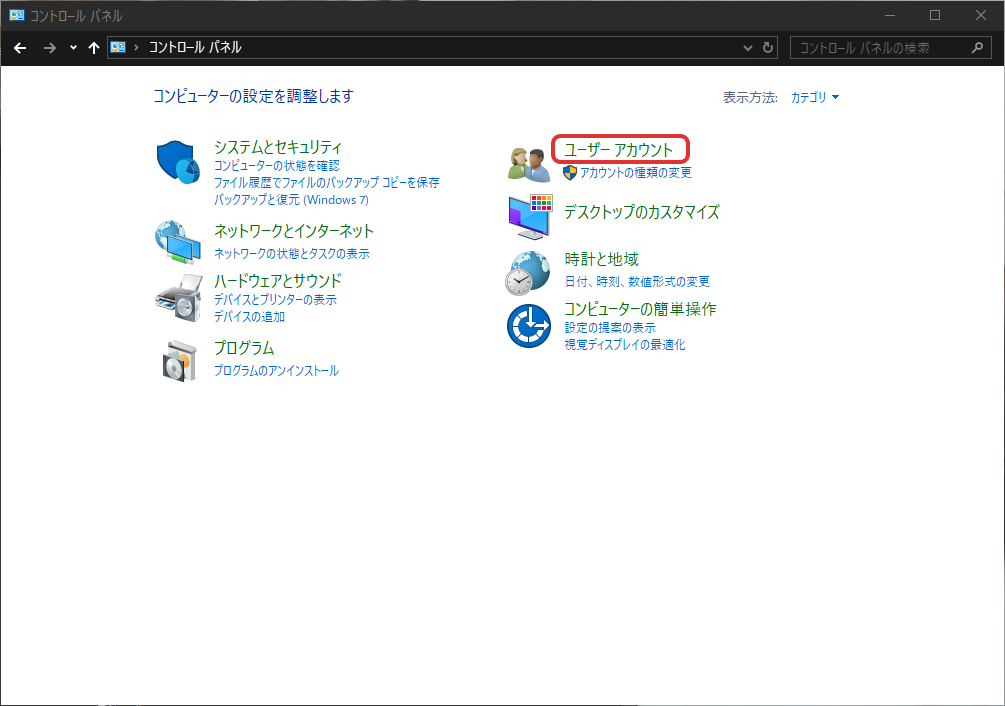Click the Programs disc icon
The height and width of the screenshot is (706, 1005).
179,361
